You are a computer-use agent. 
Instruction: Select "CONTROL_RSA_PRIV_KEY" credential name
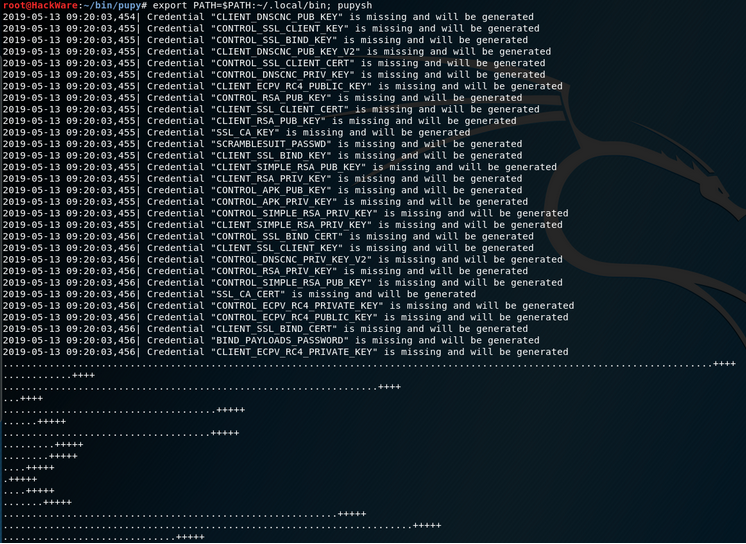[x=274, y=271]
